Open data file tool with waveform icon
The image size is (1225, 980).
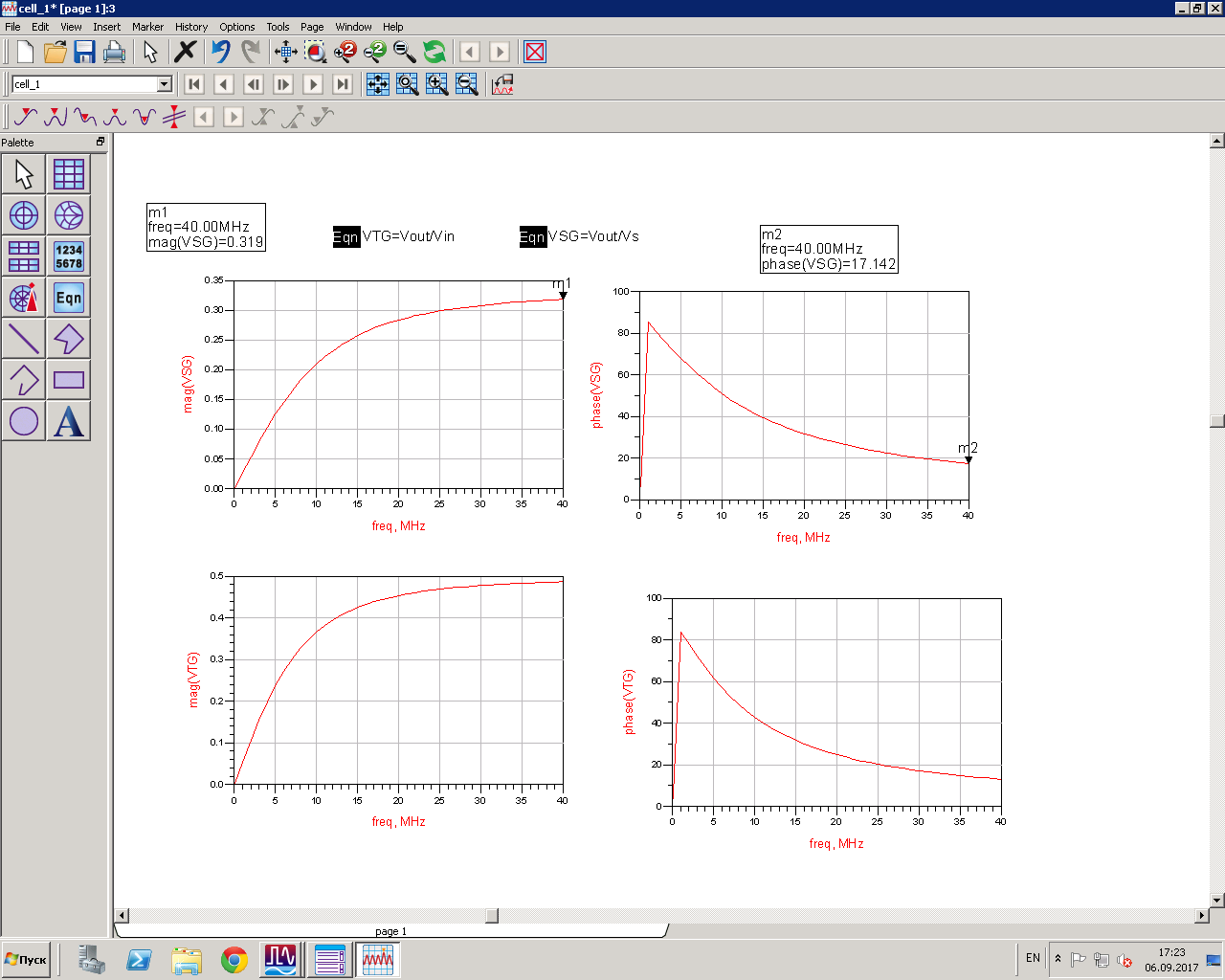502,84
